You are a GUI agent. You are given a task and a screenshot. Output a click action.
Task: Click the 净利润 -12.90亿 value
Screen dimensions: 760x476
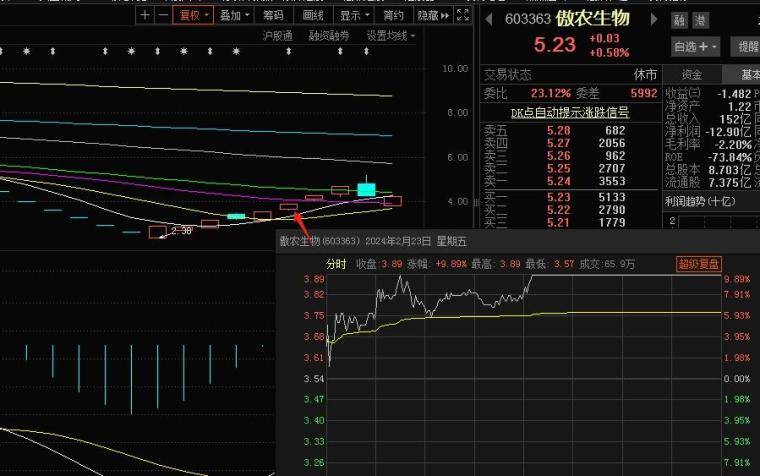728,132
